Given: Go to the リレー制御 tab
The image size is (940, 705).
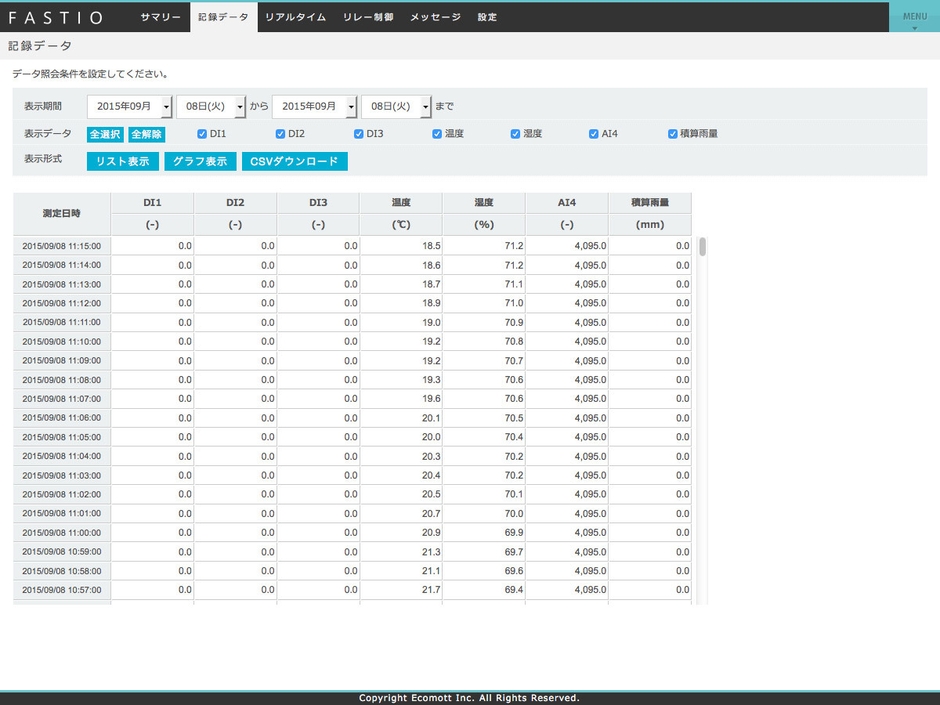Looking at the screenshot, I should pos(368,17).
